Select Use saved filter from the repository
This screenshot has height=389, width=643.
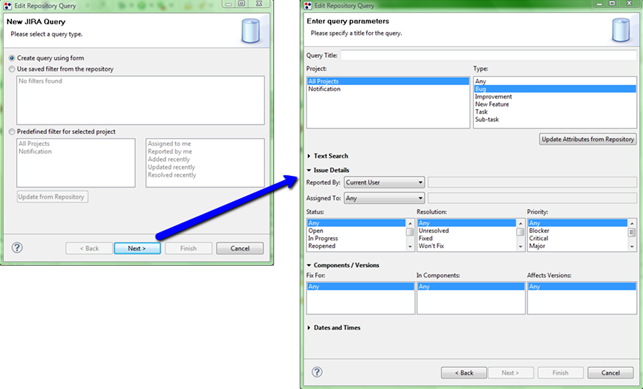pos(62,69)
